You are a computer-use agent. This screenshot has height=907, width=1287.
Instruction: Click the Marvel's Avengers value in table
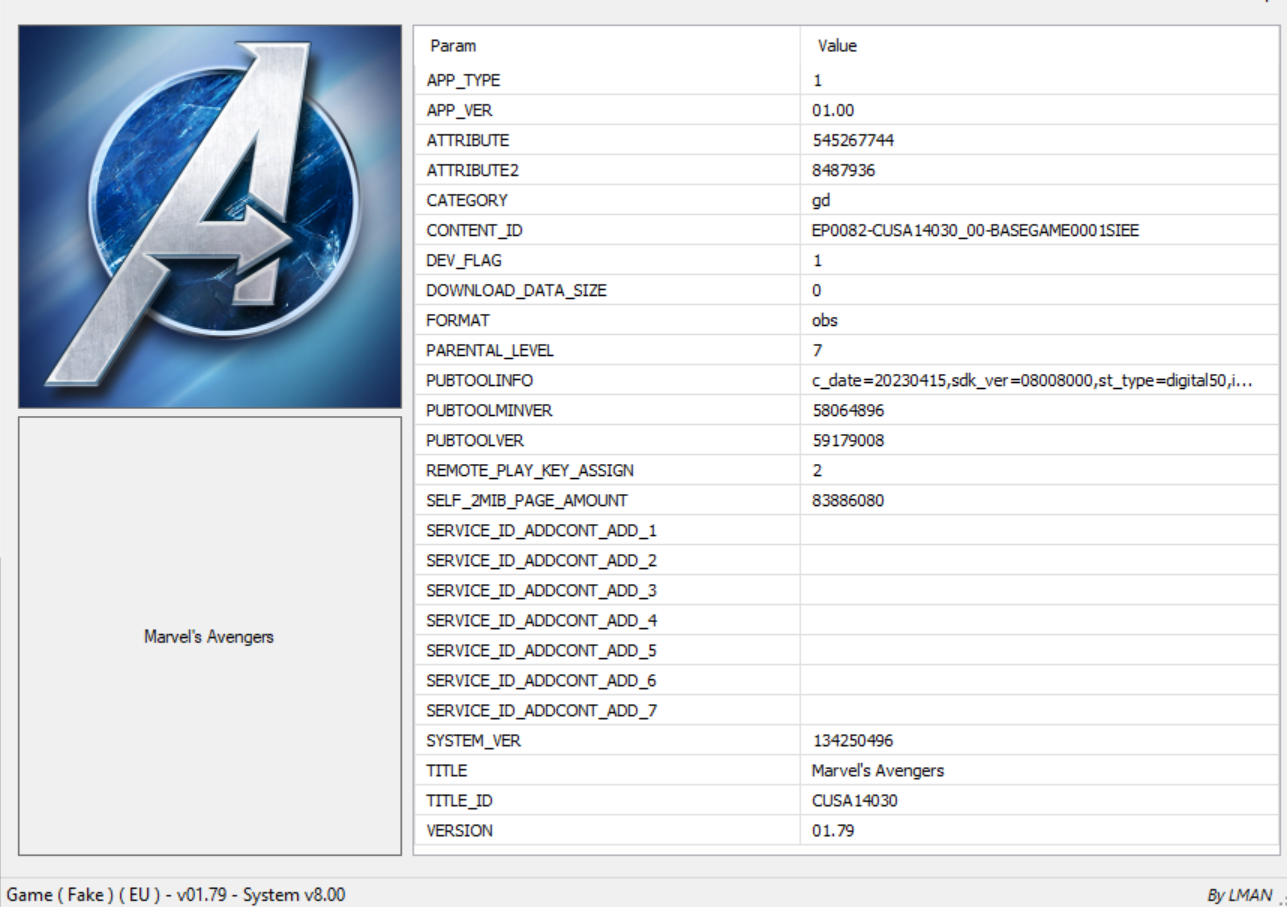[x=878, y=771]
